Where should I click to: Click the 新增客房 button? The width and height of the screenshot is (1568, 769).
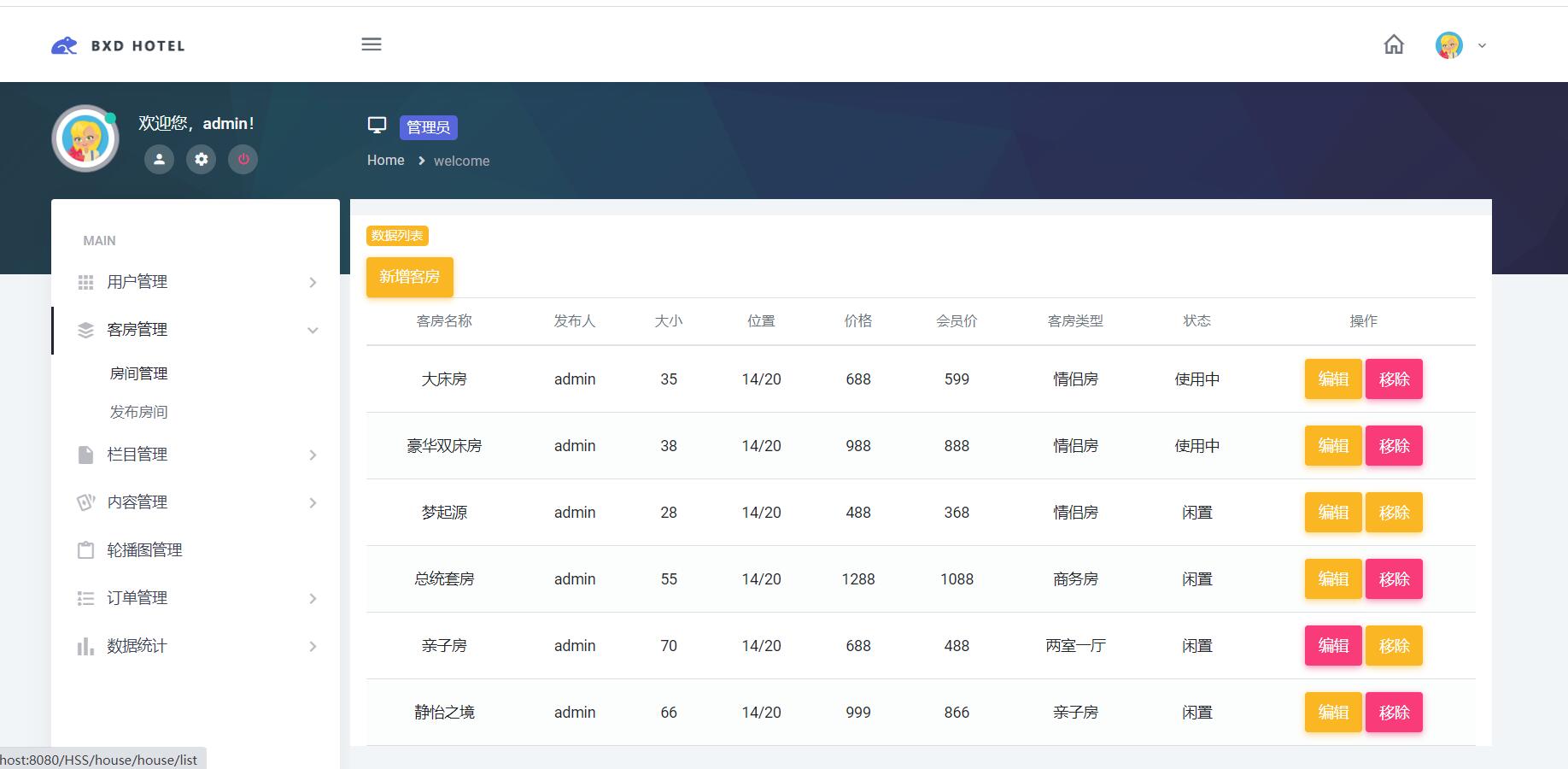point(410,277)
